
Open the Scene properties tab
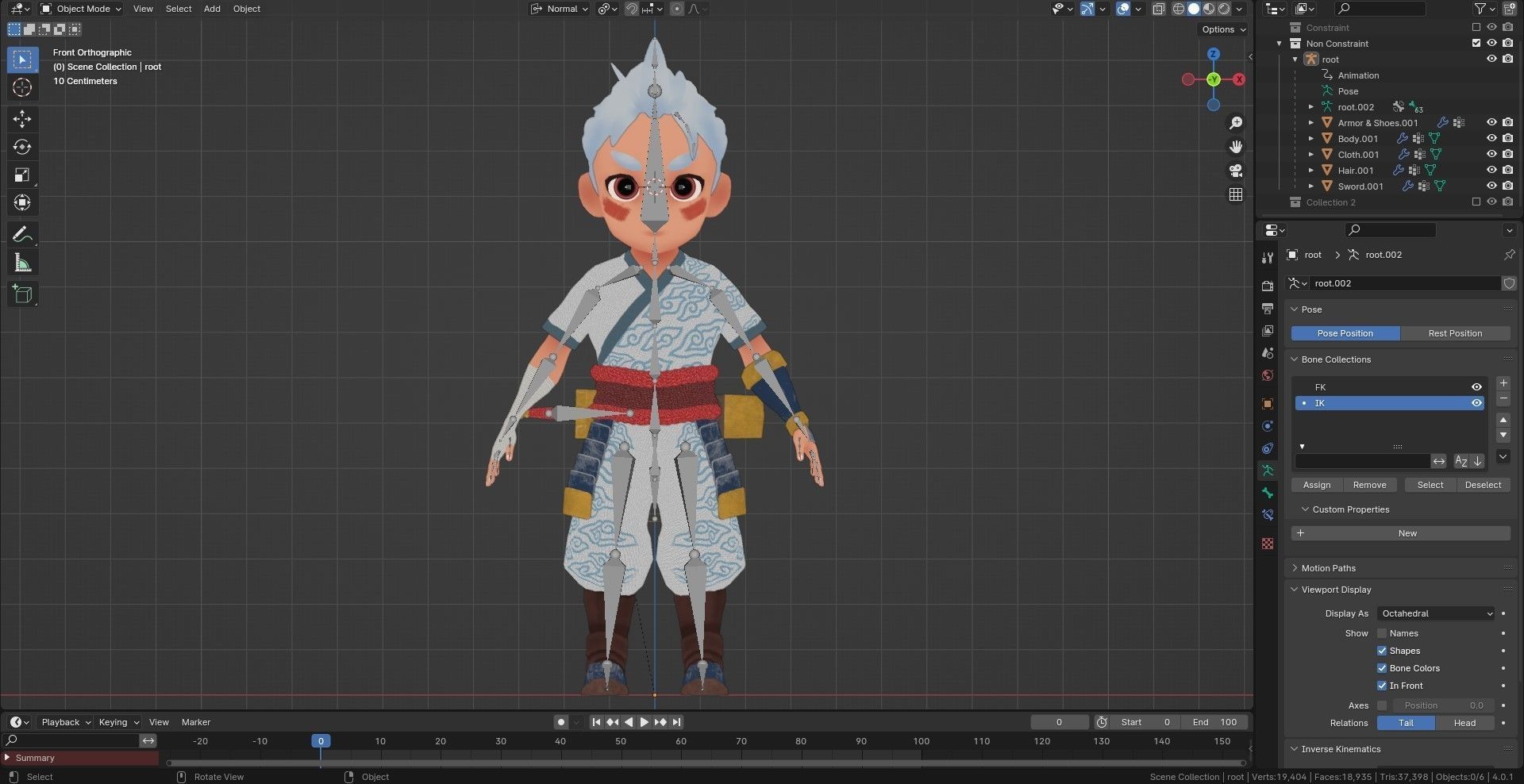click(x=1268, y=353)
